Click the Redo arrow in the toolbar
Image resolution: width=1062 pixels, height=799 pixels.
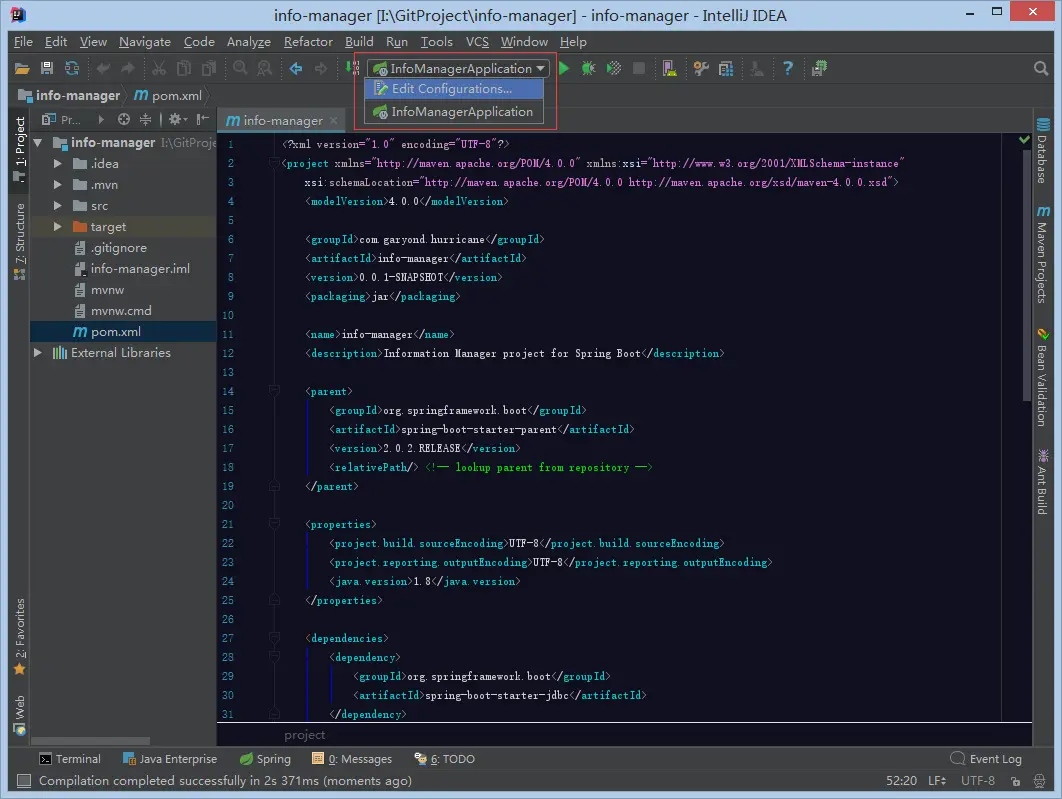127,68
